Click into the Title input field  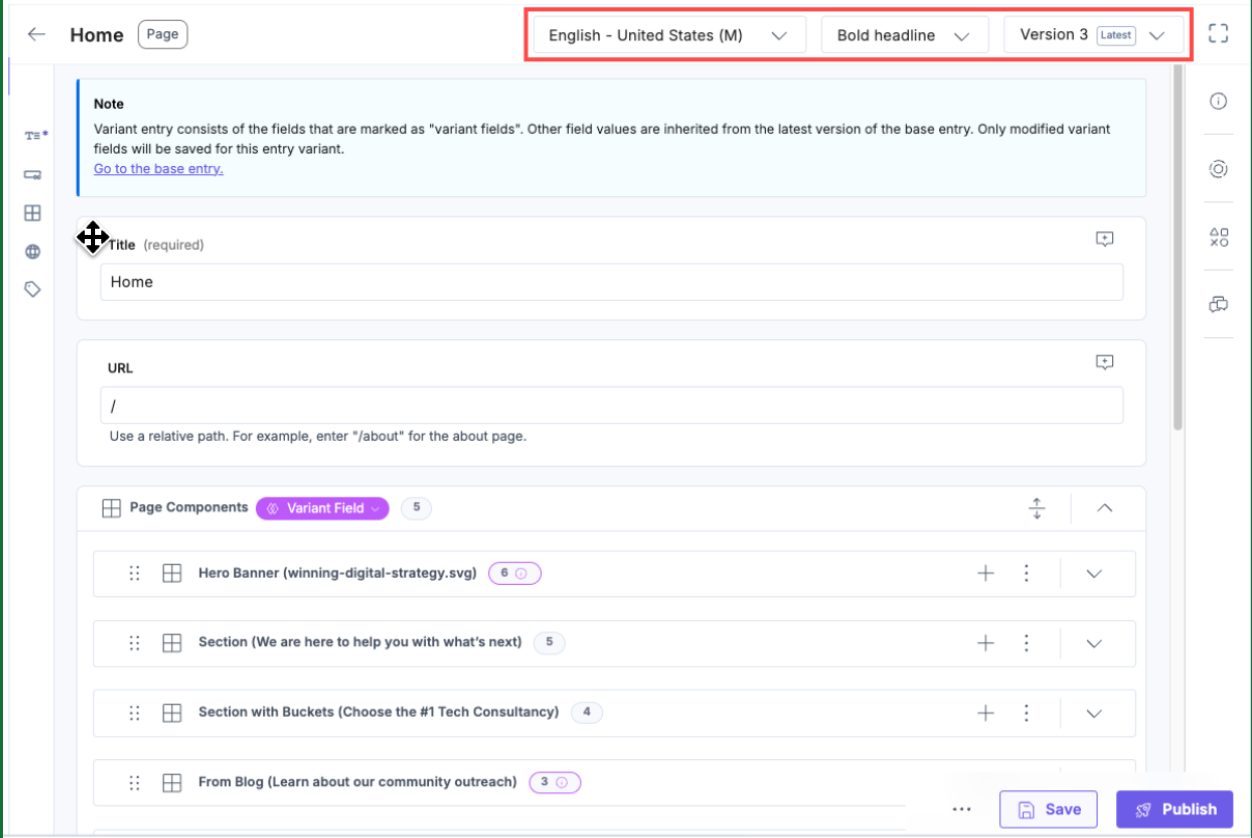(611, 282)
